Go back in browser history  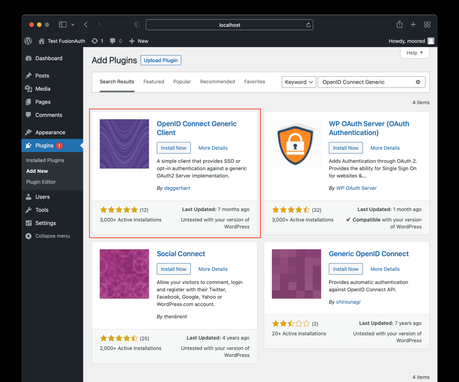pos(86,25)
